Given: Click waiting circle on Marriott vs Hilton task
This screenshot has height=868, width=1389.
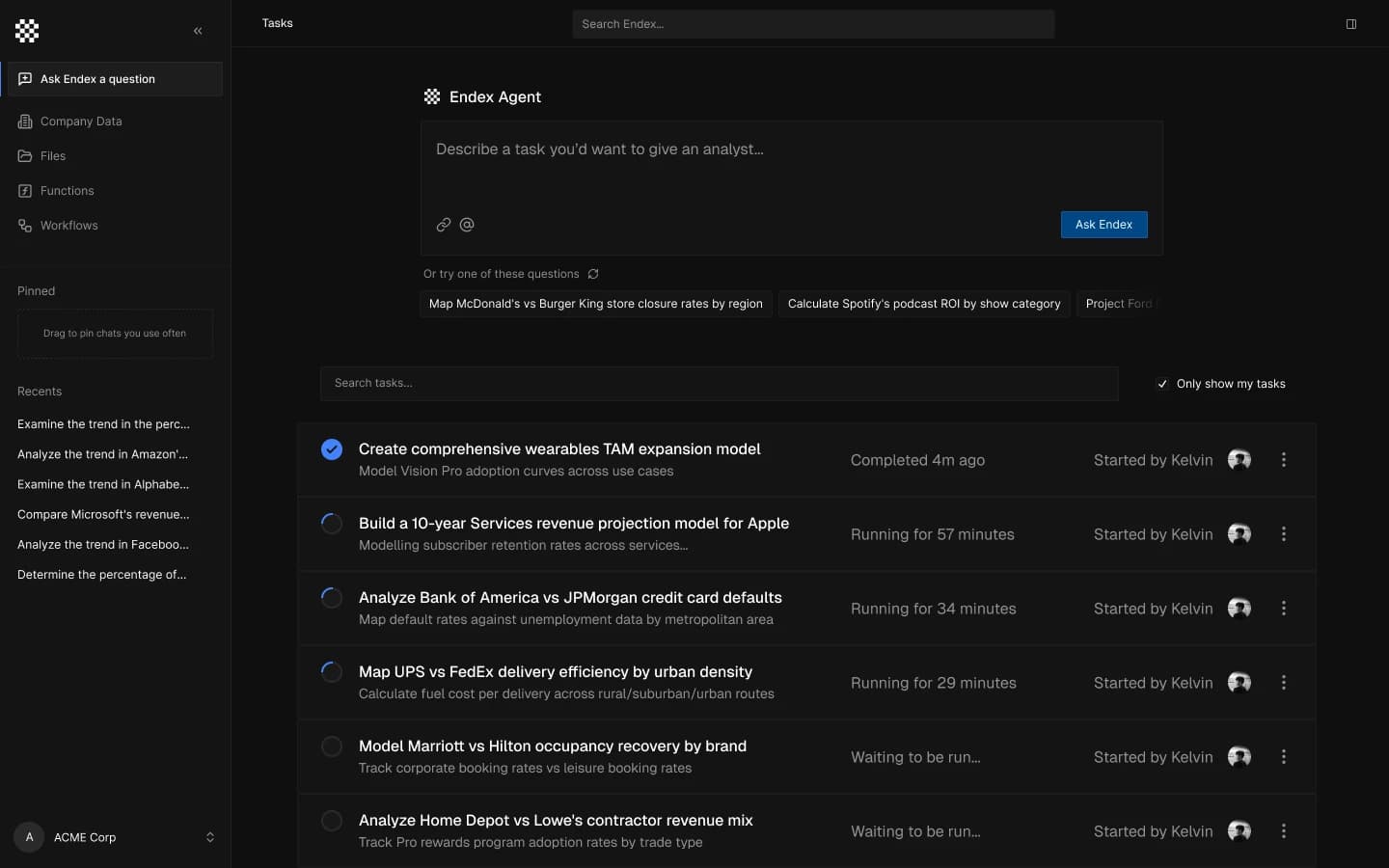Looking at the screenshot, I should (x=332, y=746).
